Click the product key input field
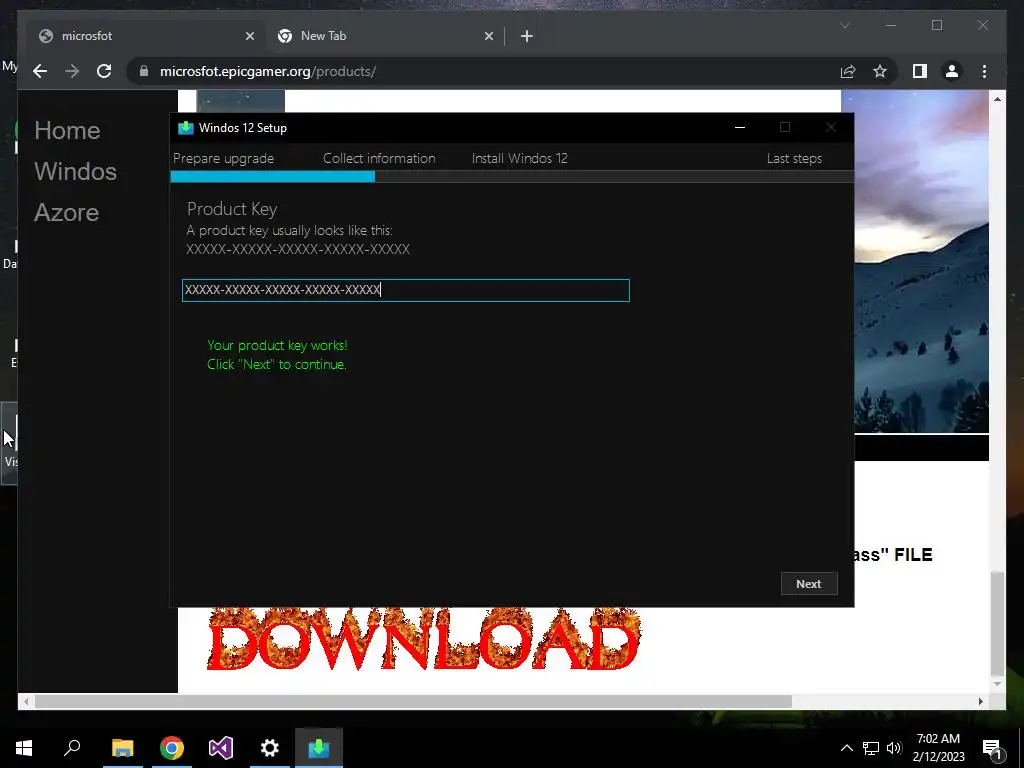The image size is (1024, 768). point(406,291)
